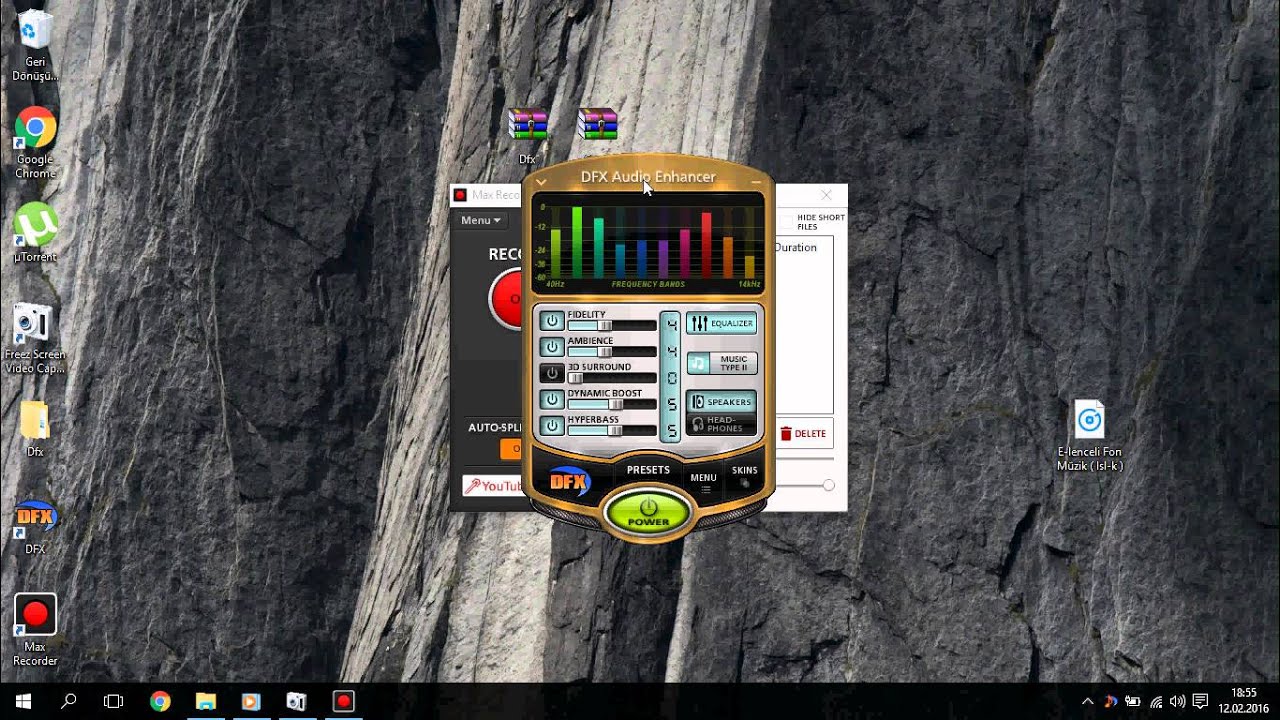1280x720 pixels.
Task: Enable the 3D Surround power toggle
Action: (x=551, y=373)
